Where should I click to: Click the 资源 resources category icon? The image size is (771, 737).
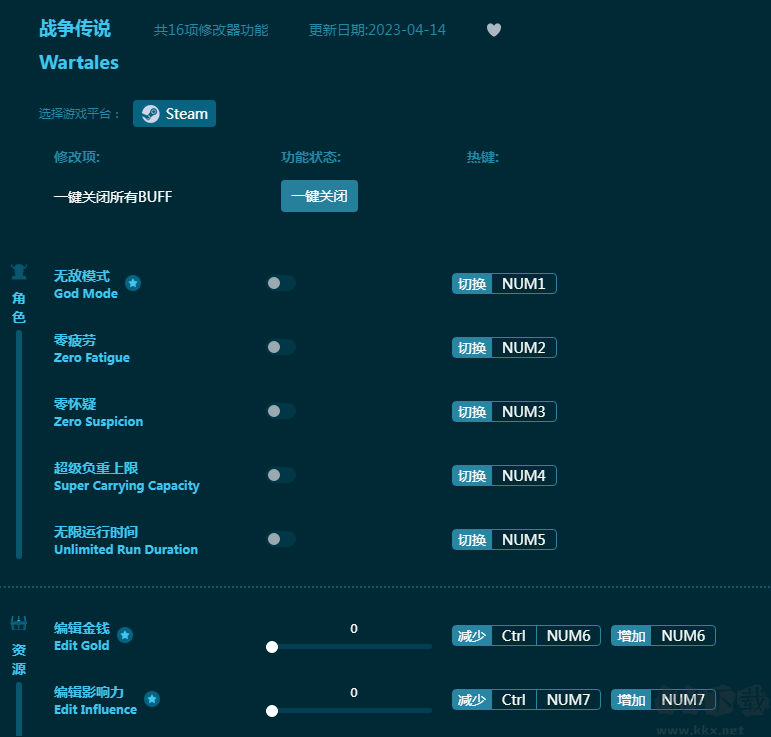[x=19, y=623]
